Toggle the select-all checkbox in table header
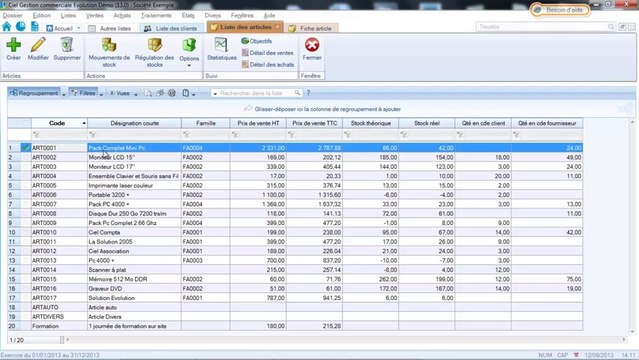The width and height of the screenshot is (639, 360). [x=26, y=123]
